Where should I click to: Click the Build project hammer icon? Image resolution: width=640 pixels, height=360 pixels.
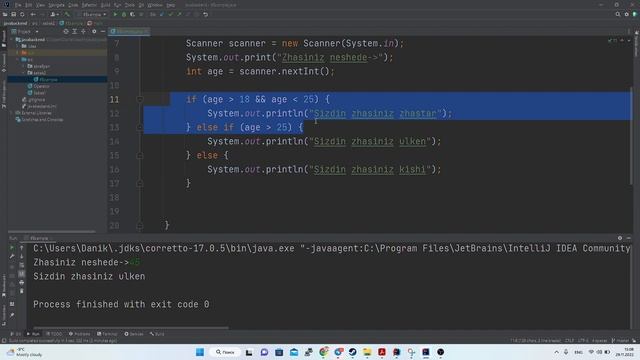(67, 14)
